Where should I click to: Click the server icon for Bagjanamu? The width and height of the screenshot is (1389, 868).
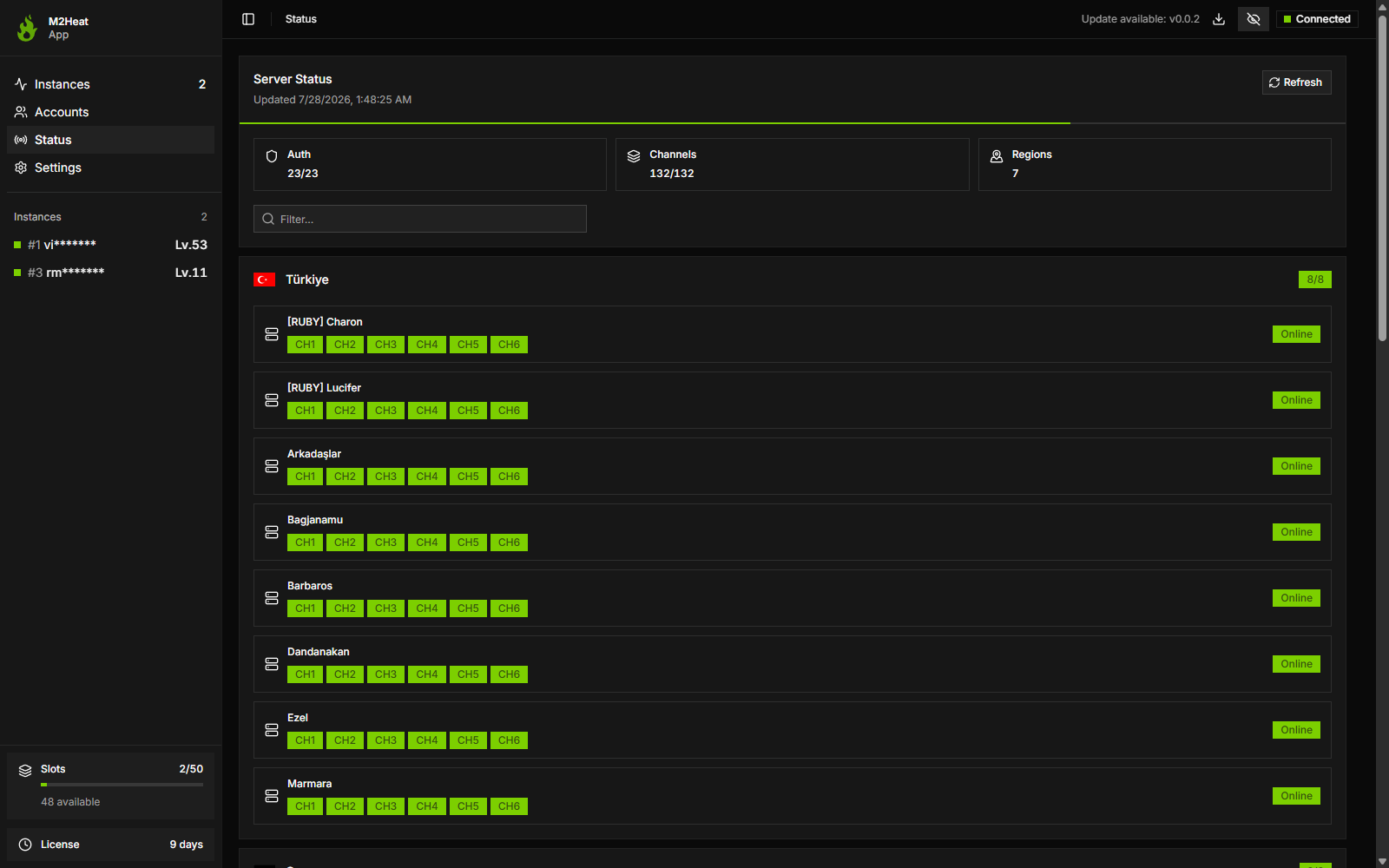(272, 532)
